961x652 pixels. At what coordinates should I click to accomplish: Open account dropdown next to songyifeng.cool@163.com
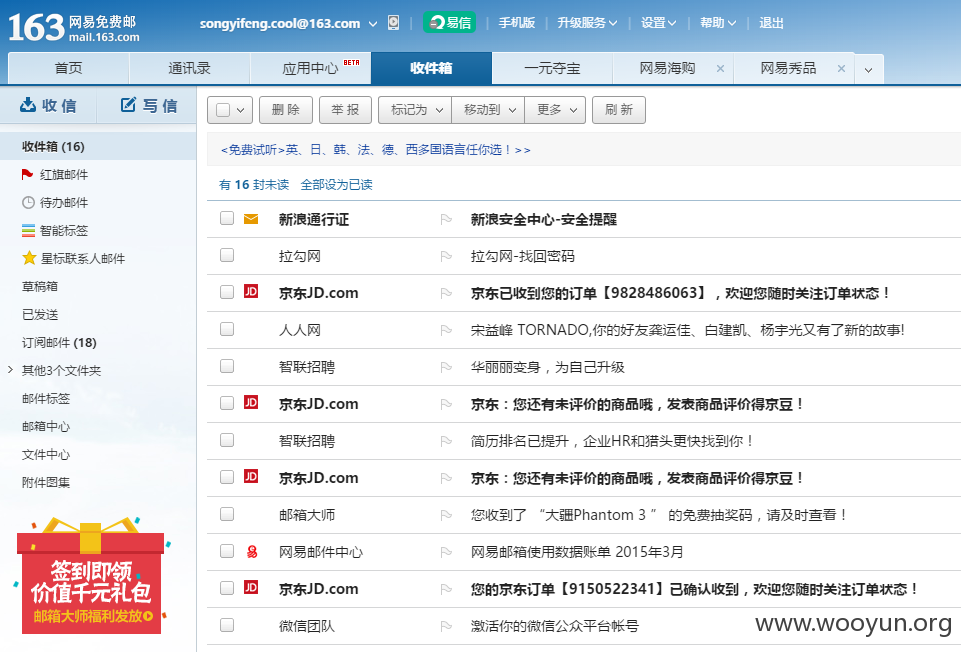(x=373, y=24)
